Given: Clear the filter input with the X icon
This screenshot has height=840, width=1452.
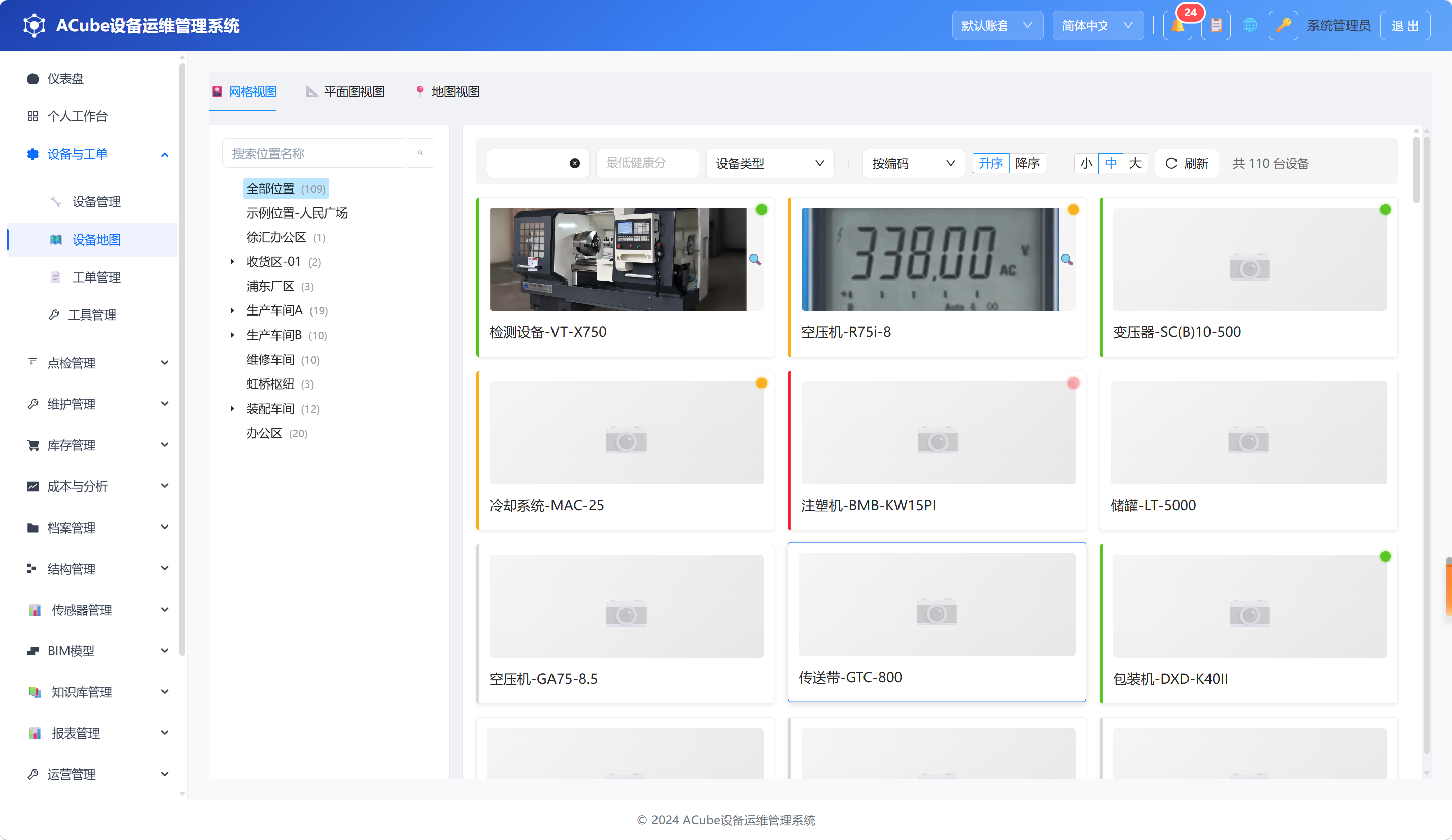Looking at the screenshot, I should pos(574,164).
